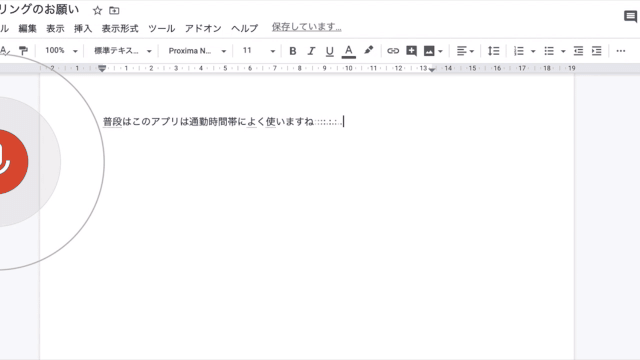
Task: Apply bulleted list
Action: click(x=549, y=51)
